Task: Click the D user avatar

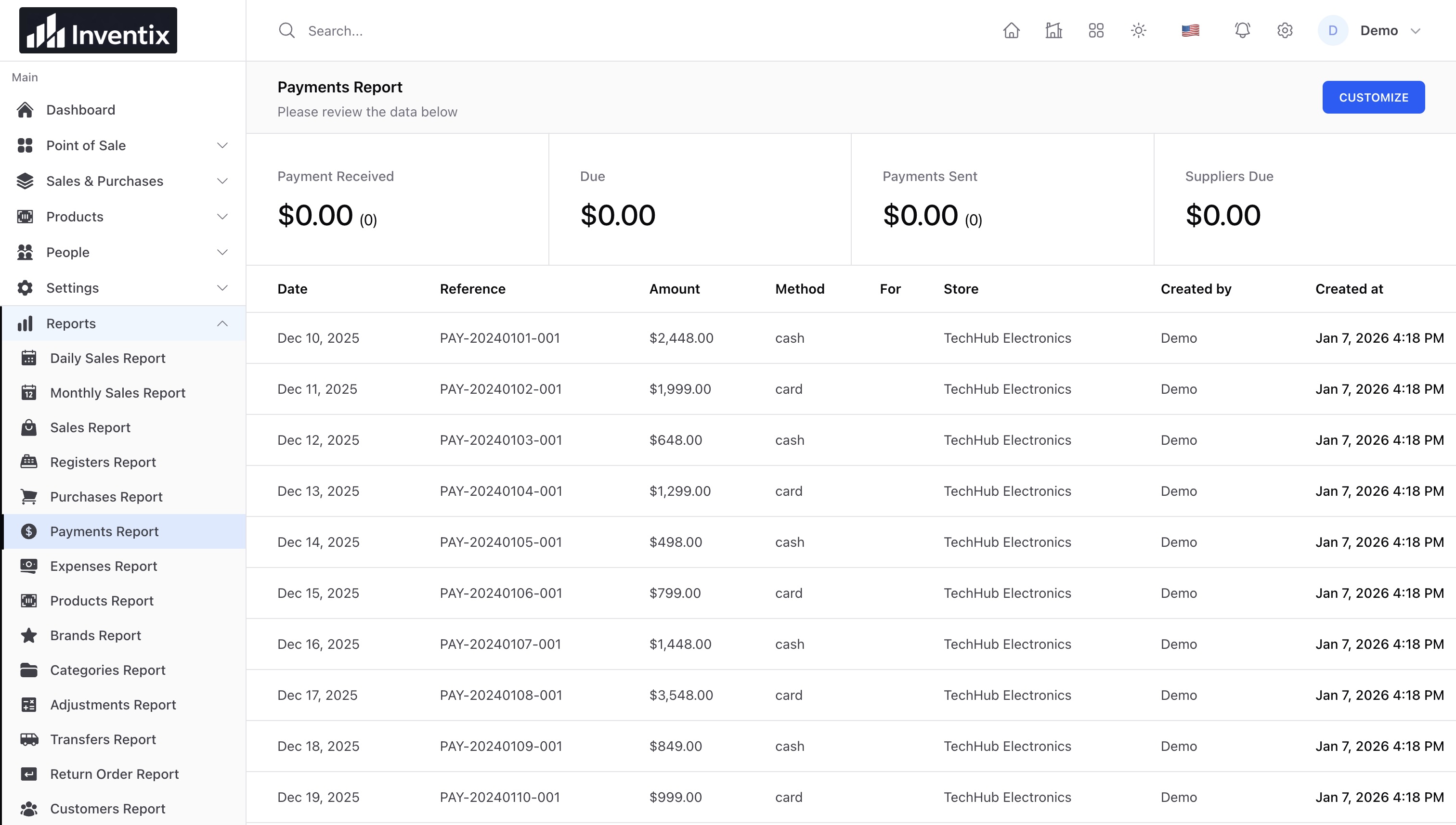Action: click(x=1332, y=31)
